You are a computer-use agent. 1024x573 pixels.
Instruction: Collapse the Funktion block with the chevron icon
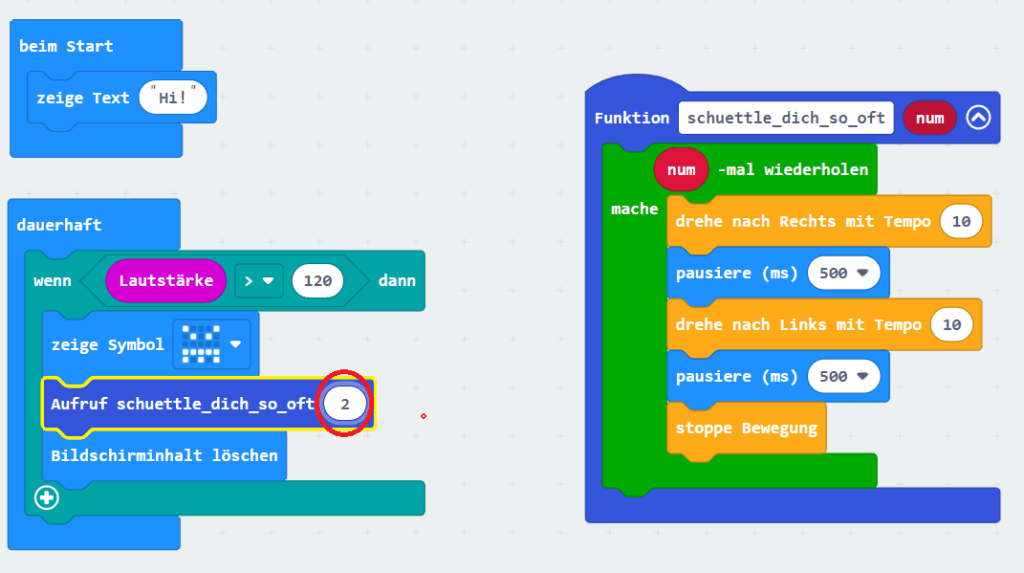(x=978, y=118)
